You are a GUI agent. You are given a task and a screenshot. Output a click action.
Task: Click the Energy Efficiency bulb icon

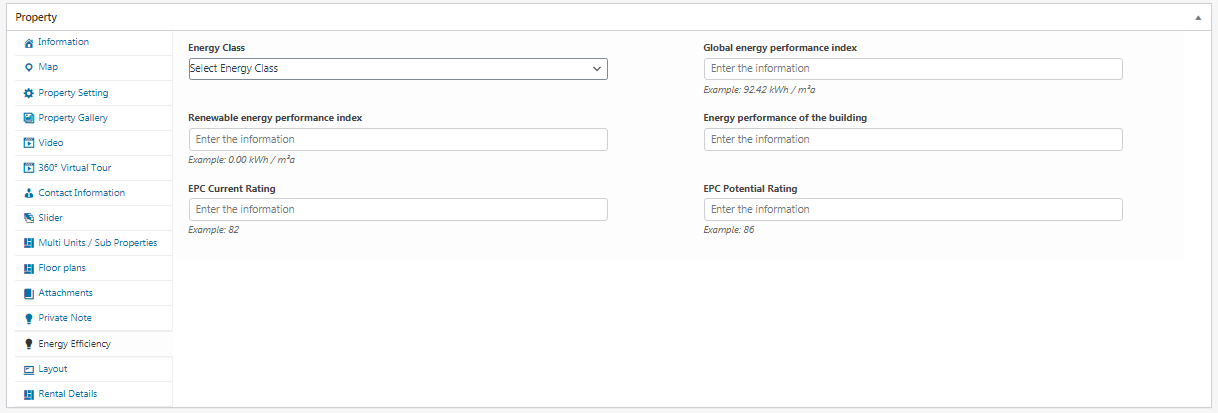[x=29, y=344]
